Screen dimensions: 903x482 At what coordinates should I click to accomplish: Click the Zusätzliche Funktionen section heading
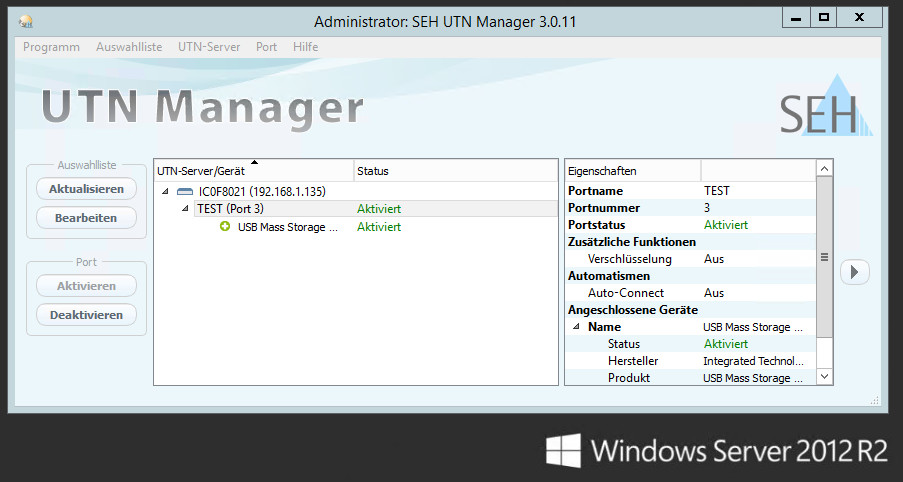(632, 242)
